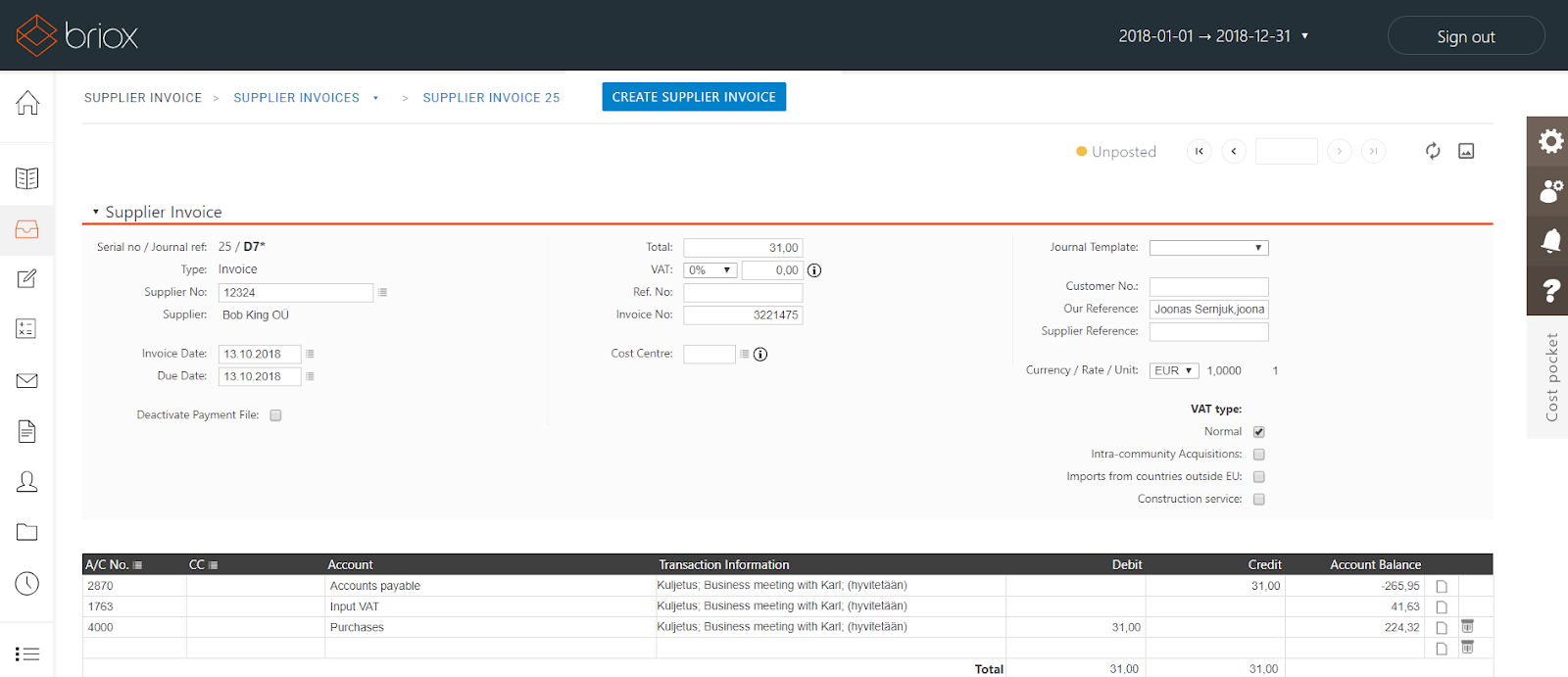Open the supplier inbox tray icon in sidebar
Screen dimensions: 1568x677
[x=27, y=229]
